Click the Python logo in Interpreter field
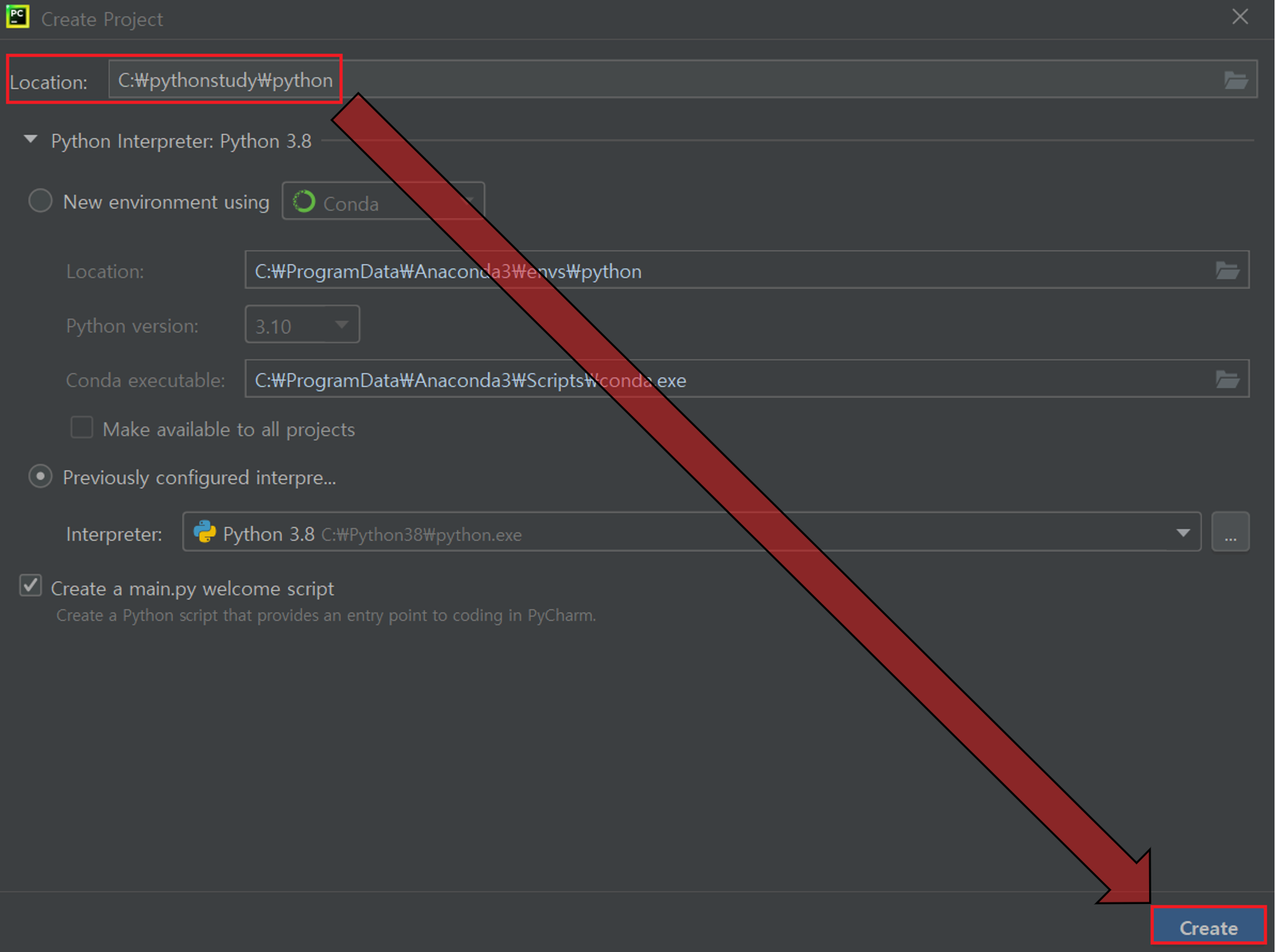 205,532
